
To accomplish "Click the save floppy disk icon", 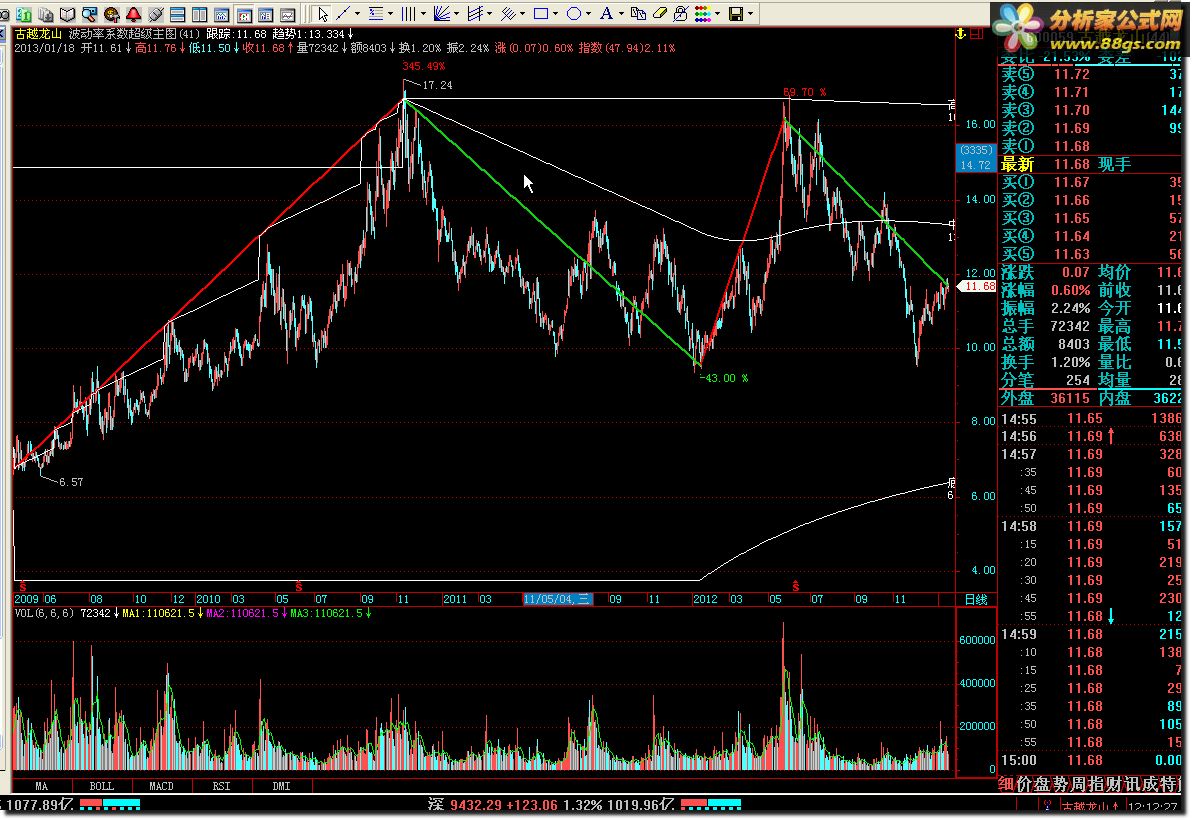I will click(x=736, y=14).
